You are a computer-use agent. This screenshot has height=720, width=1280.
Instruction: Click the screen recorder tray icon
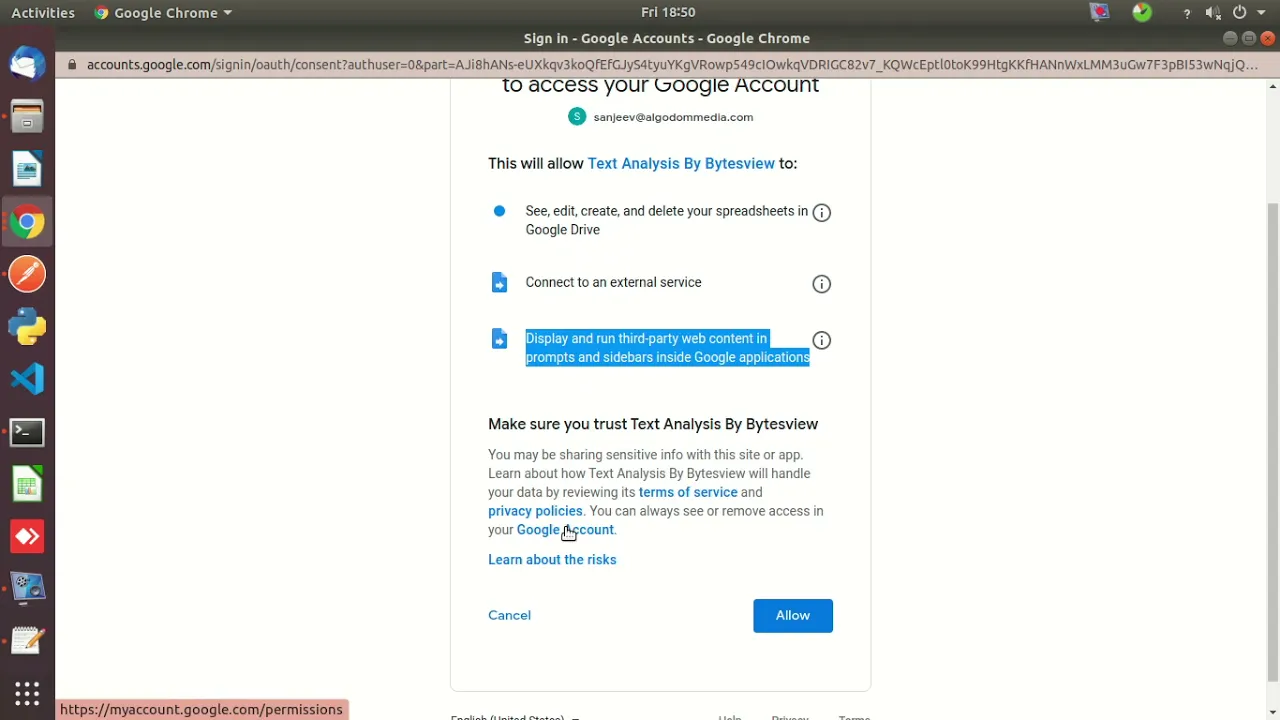tap(1099, 12)
